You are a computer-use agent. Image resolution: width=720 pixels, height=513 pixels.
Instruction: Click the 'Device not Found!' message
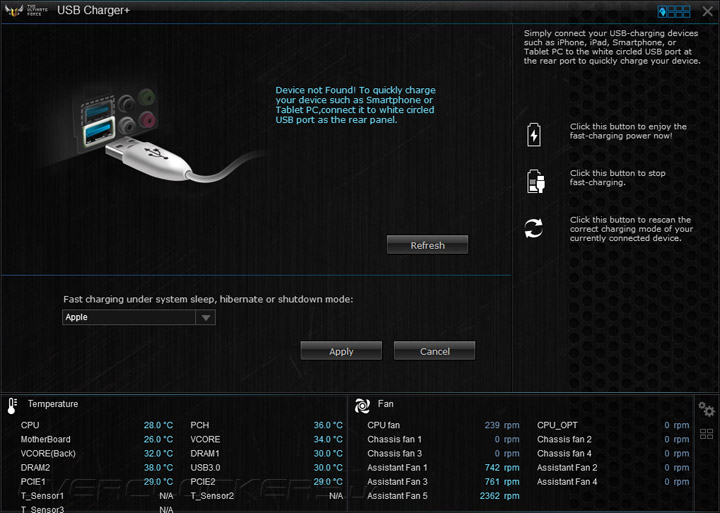coord(355,105)
